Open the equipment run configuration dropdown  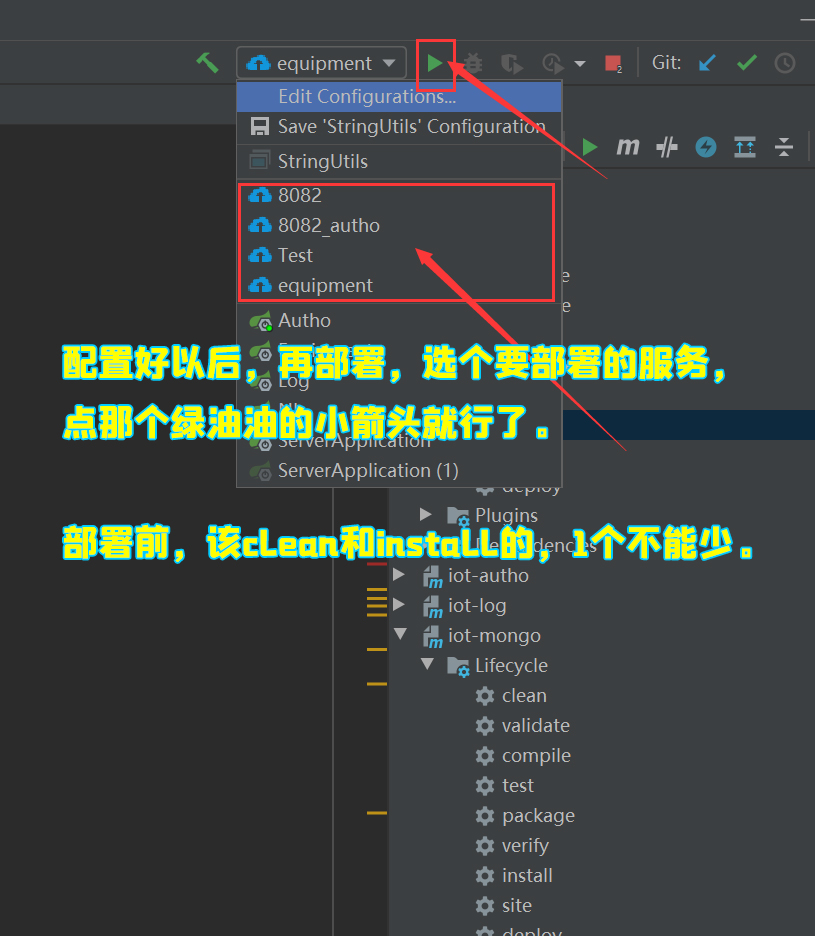321,63
